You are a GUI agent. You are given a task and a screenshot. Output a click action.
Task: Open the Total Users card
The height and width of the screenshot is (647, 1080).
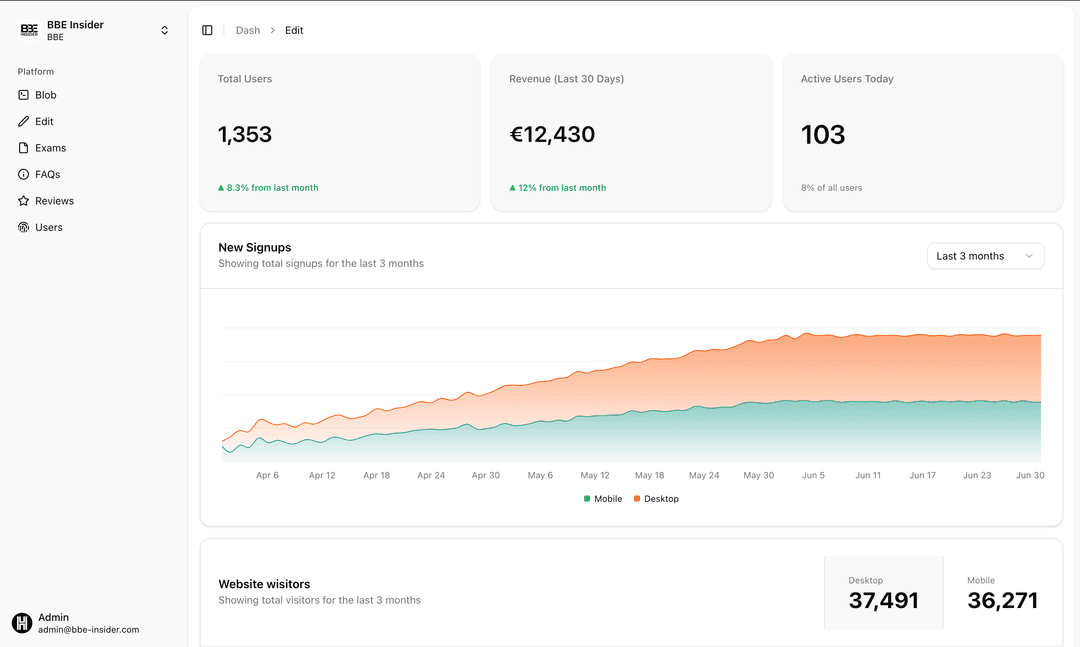pyautogui.click(x=339, y=132)
